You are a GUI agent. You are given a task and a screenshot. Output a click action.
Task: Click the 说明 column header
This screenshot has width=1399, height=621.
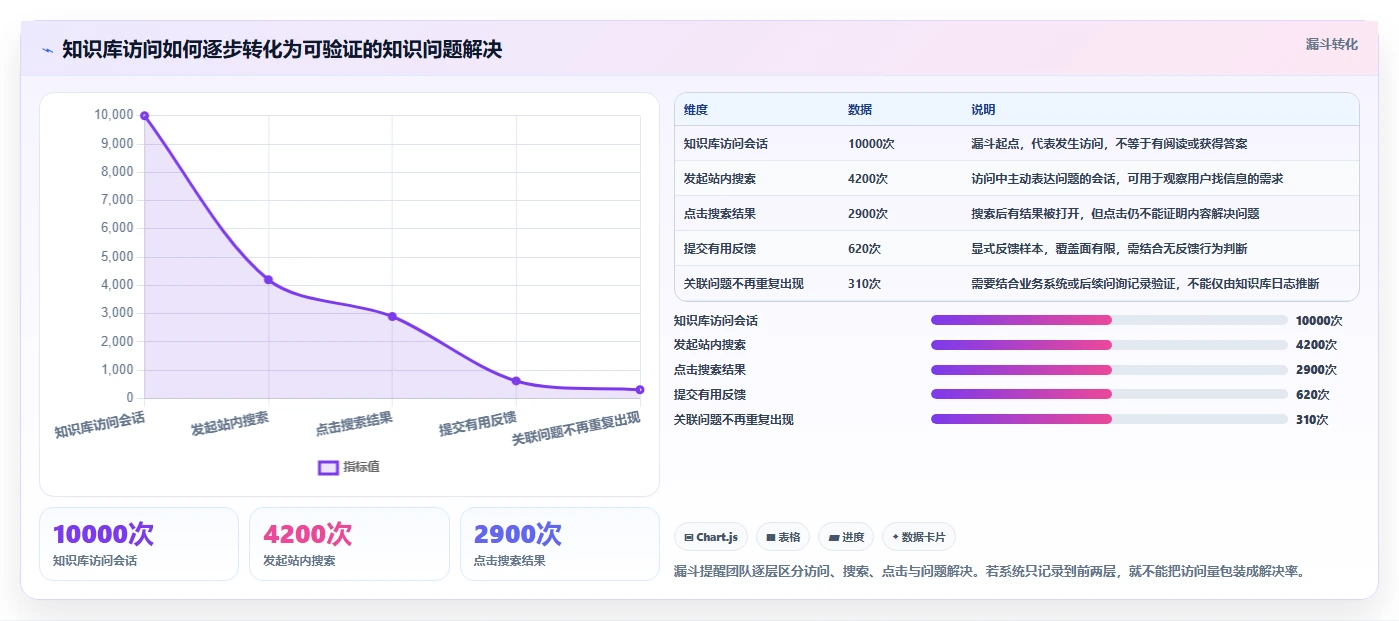(983, 110)
